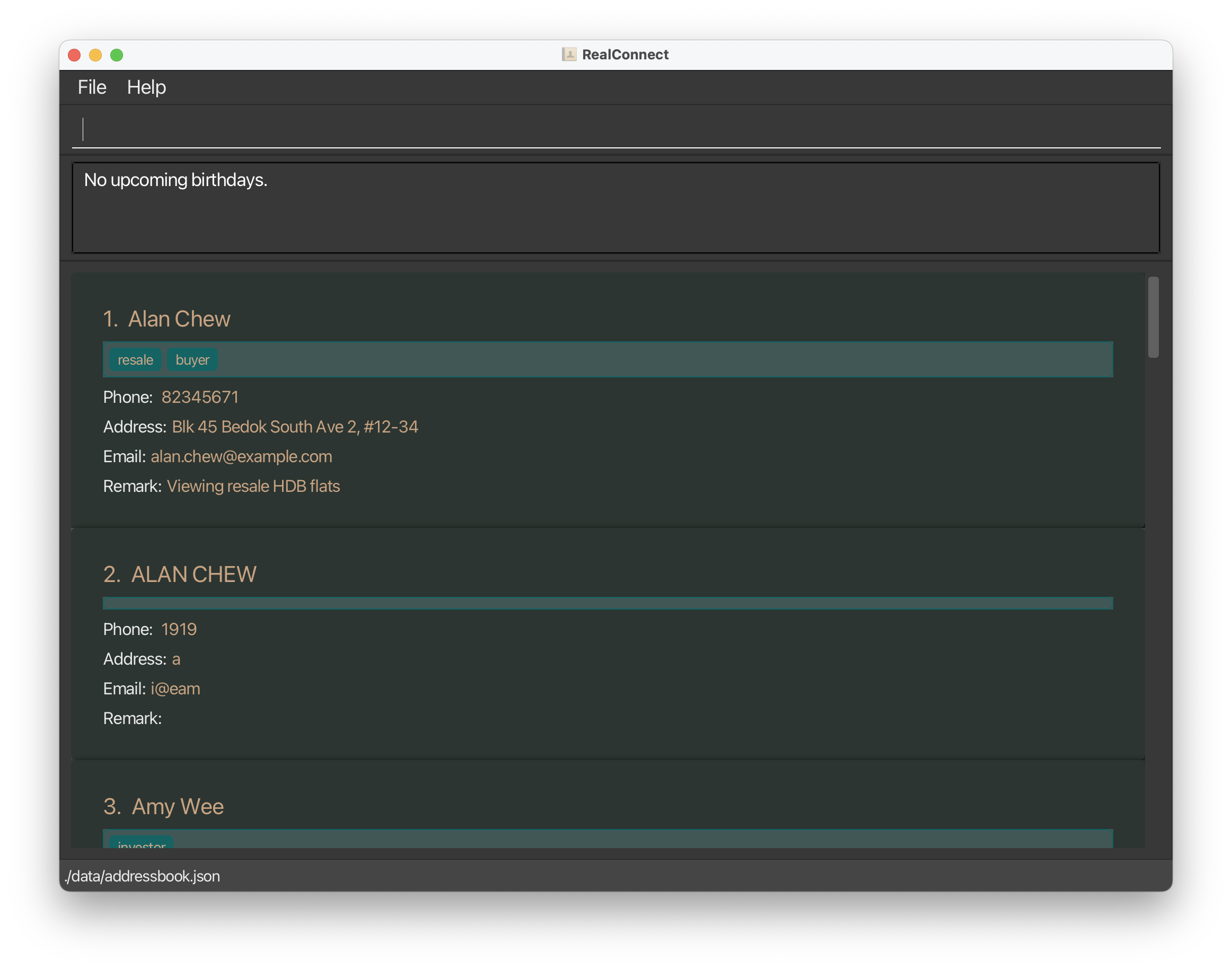The image size is (1232, 970).
Task: Open the Help menu
Action: coord(146,87)
